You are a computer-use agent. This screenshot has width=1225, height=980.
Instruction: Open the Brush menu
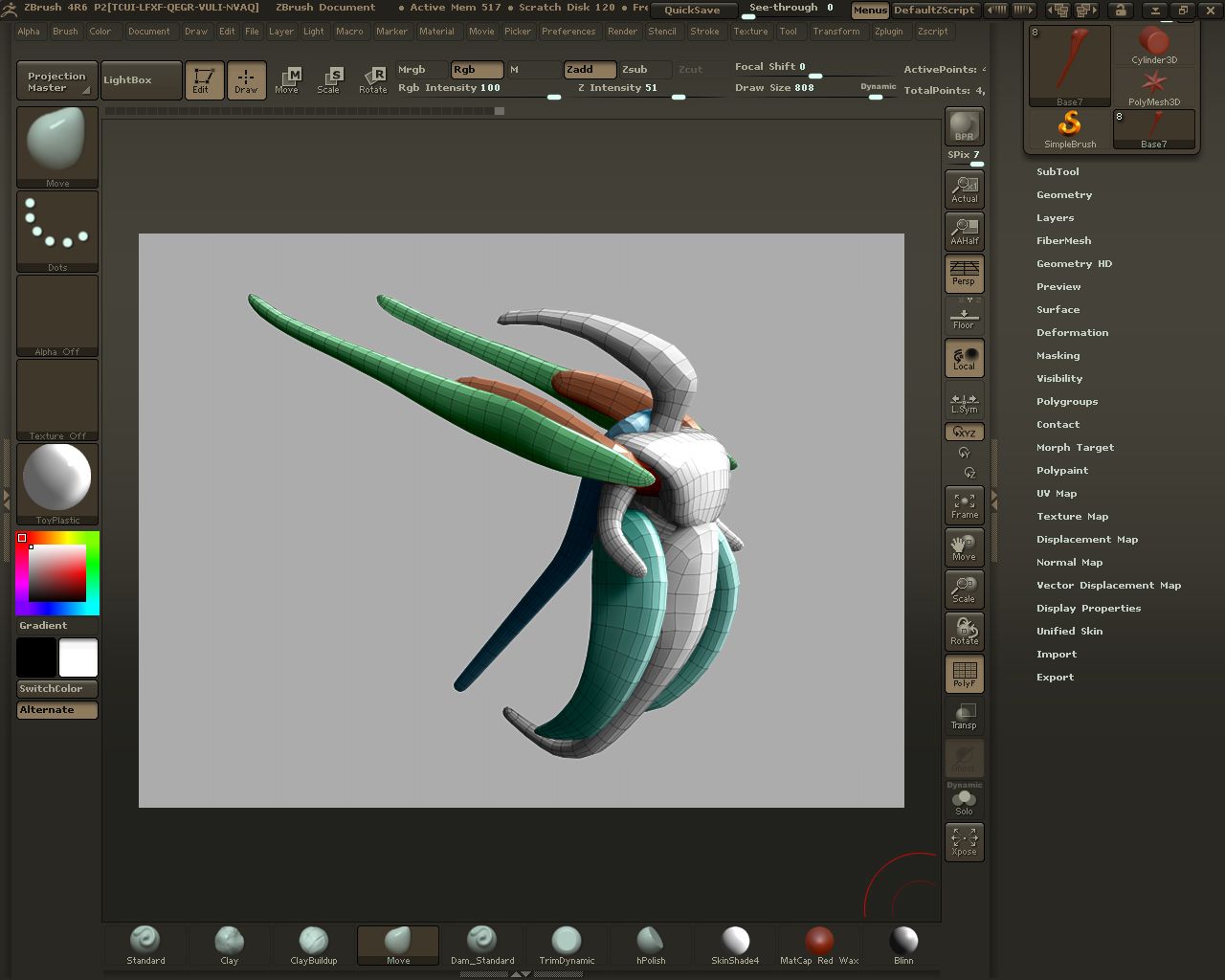pos(65,32)
